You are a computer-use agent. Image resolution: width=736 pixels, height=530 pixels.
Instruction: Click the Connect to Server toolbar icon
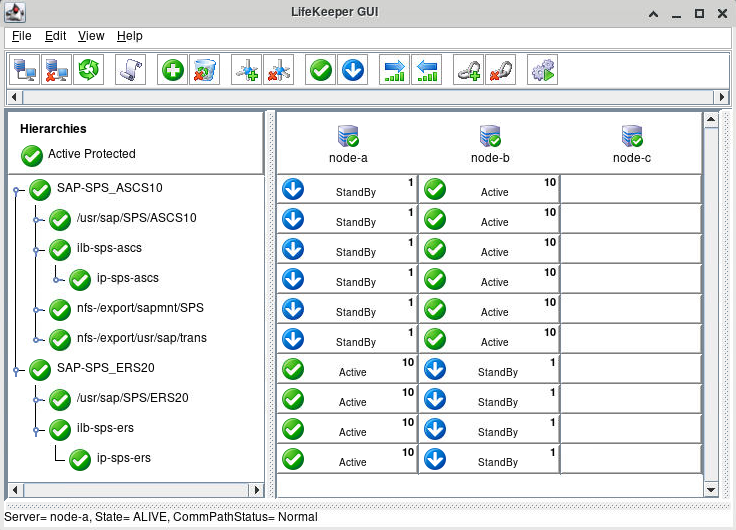pos(24,70)
